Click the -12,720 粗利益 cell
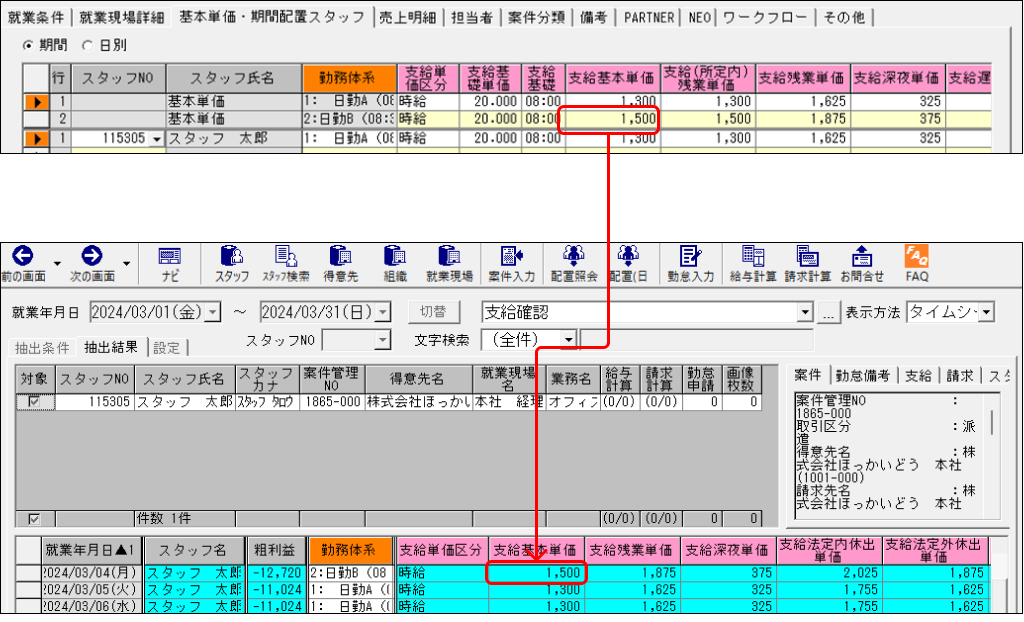The width and height of the screenshot is (1024, 622). click(x=276, y=573)
